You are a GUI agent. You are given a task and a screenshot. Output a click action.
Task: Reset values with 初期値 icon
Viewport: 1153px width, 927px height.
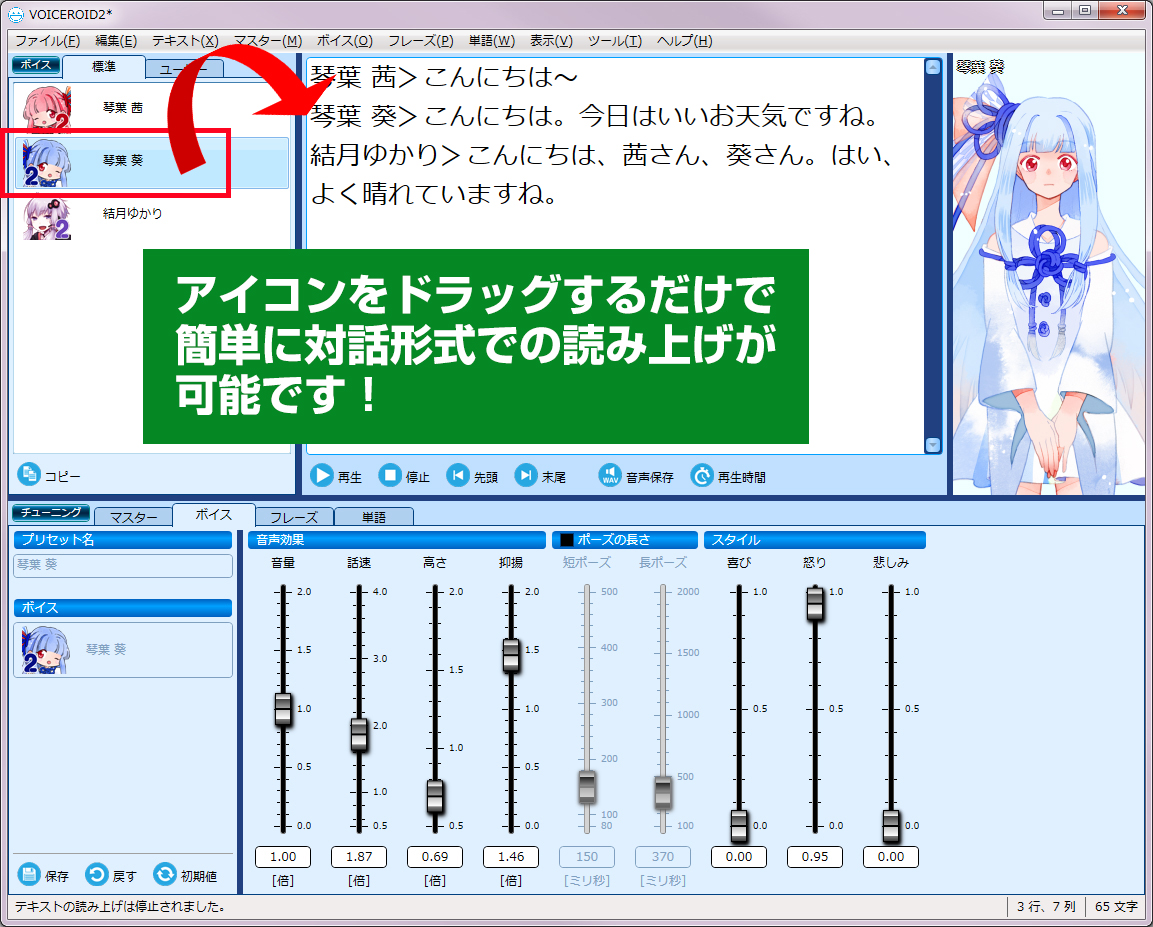pos(165,875)
